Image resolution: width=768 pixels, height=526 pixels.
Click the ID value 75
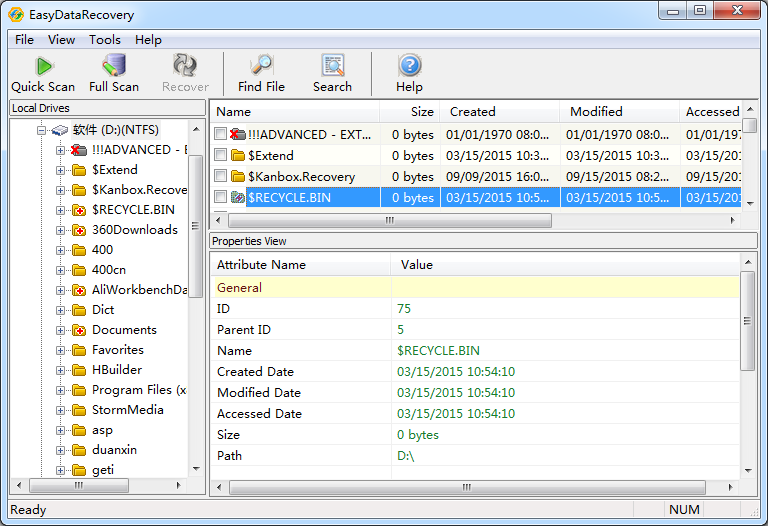click(404, 309)
